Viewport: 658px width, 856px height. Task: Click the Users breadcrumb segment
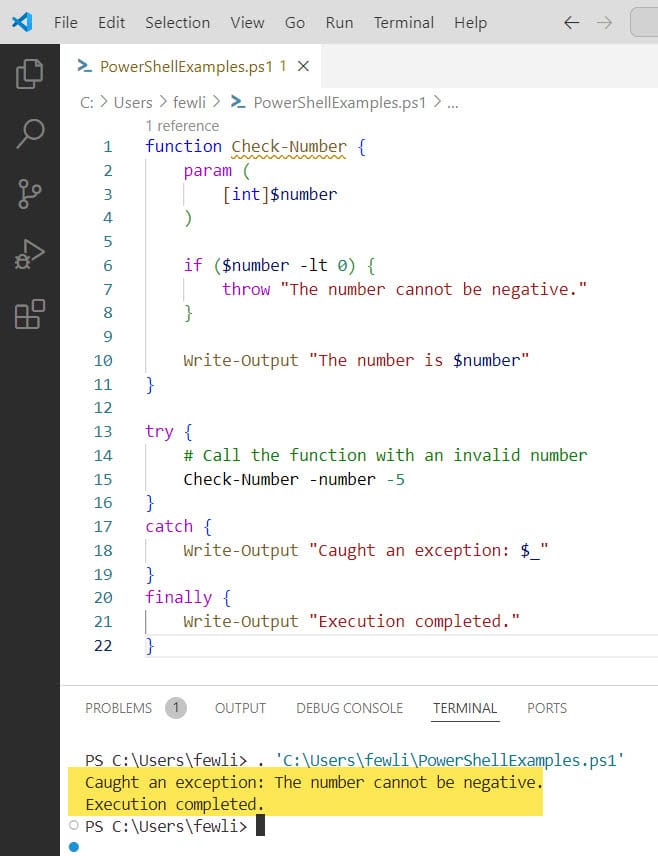(x=133, y=103)
